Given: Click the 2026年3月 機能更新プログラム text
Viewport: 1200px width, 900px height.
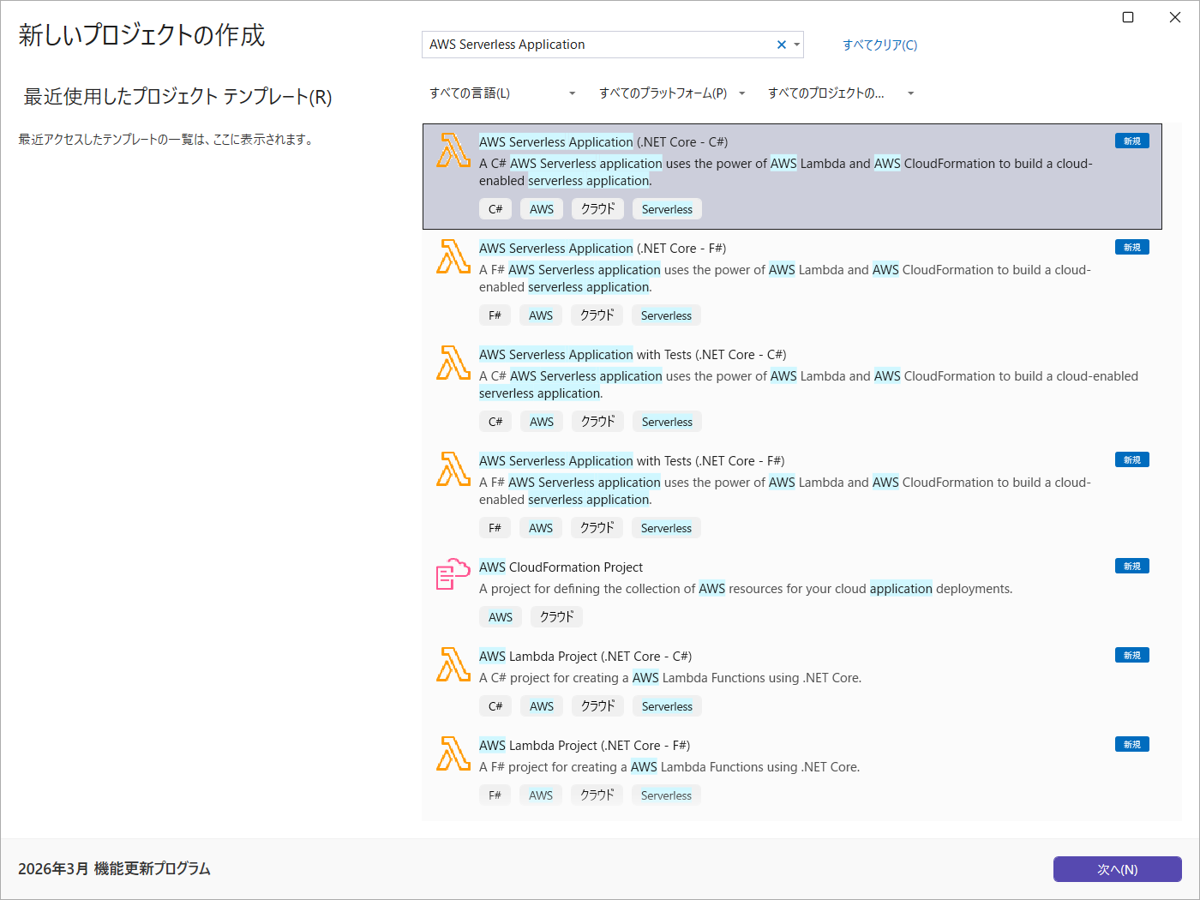Looking at the screenshot, I should (115, 868).
